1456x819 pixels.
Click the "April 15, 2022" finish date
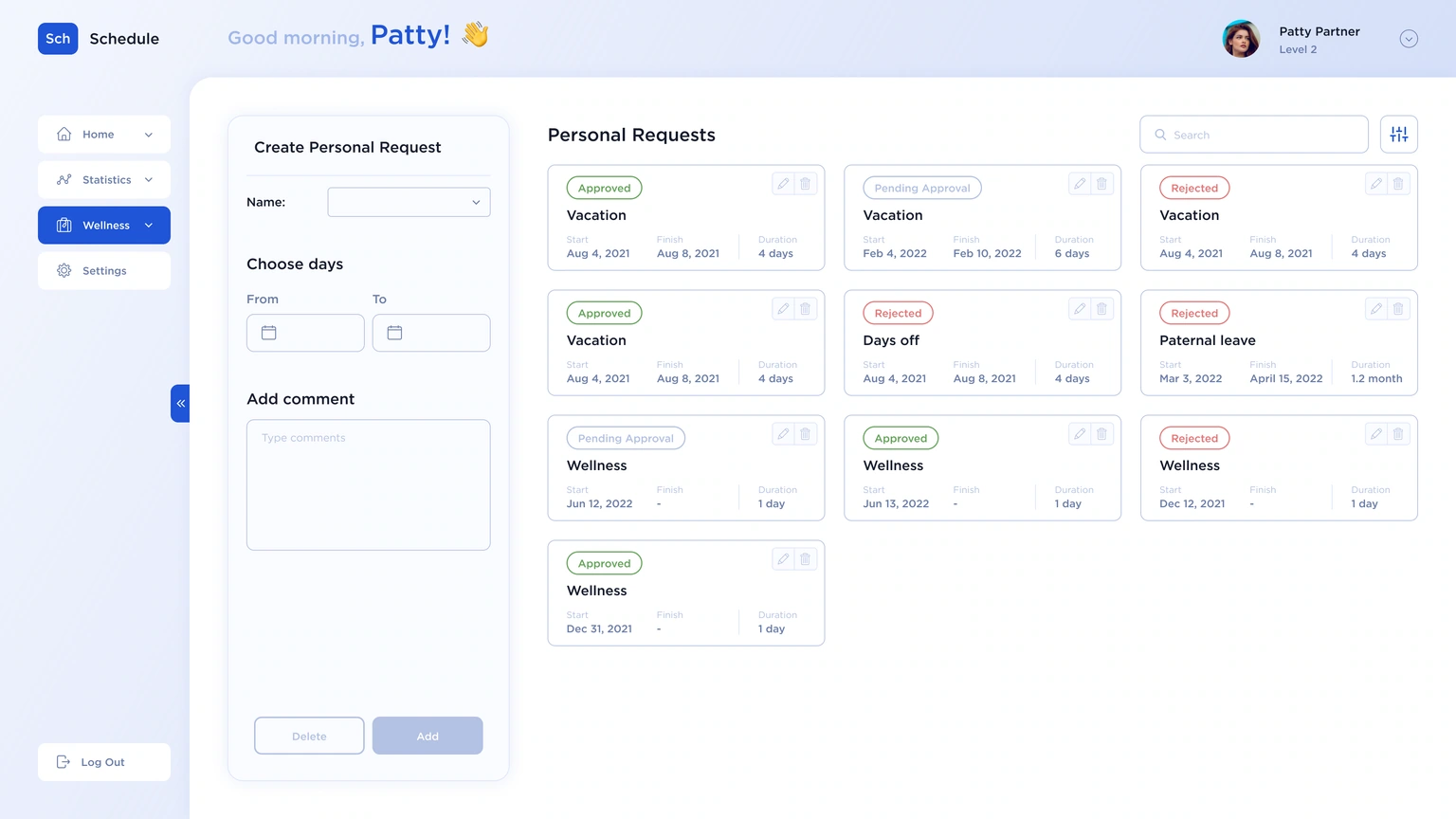point(1286,378)
